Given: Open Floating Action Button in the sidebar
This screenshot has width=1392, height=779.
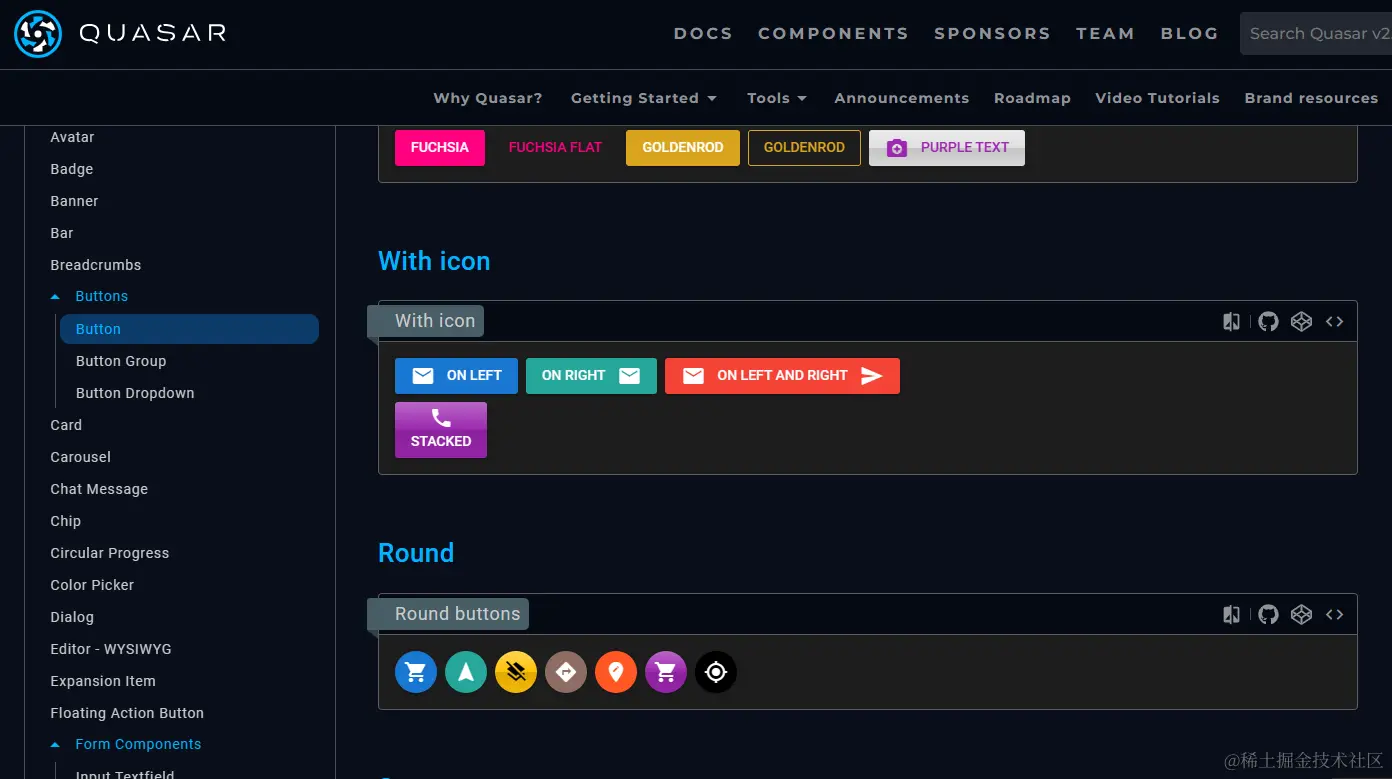Looking at the screenshot, I should 127,713.
